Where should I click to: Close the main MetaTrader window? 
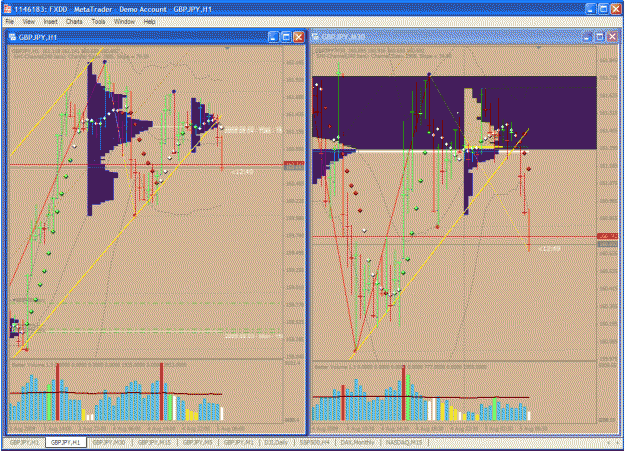[x=616, y=8]
